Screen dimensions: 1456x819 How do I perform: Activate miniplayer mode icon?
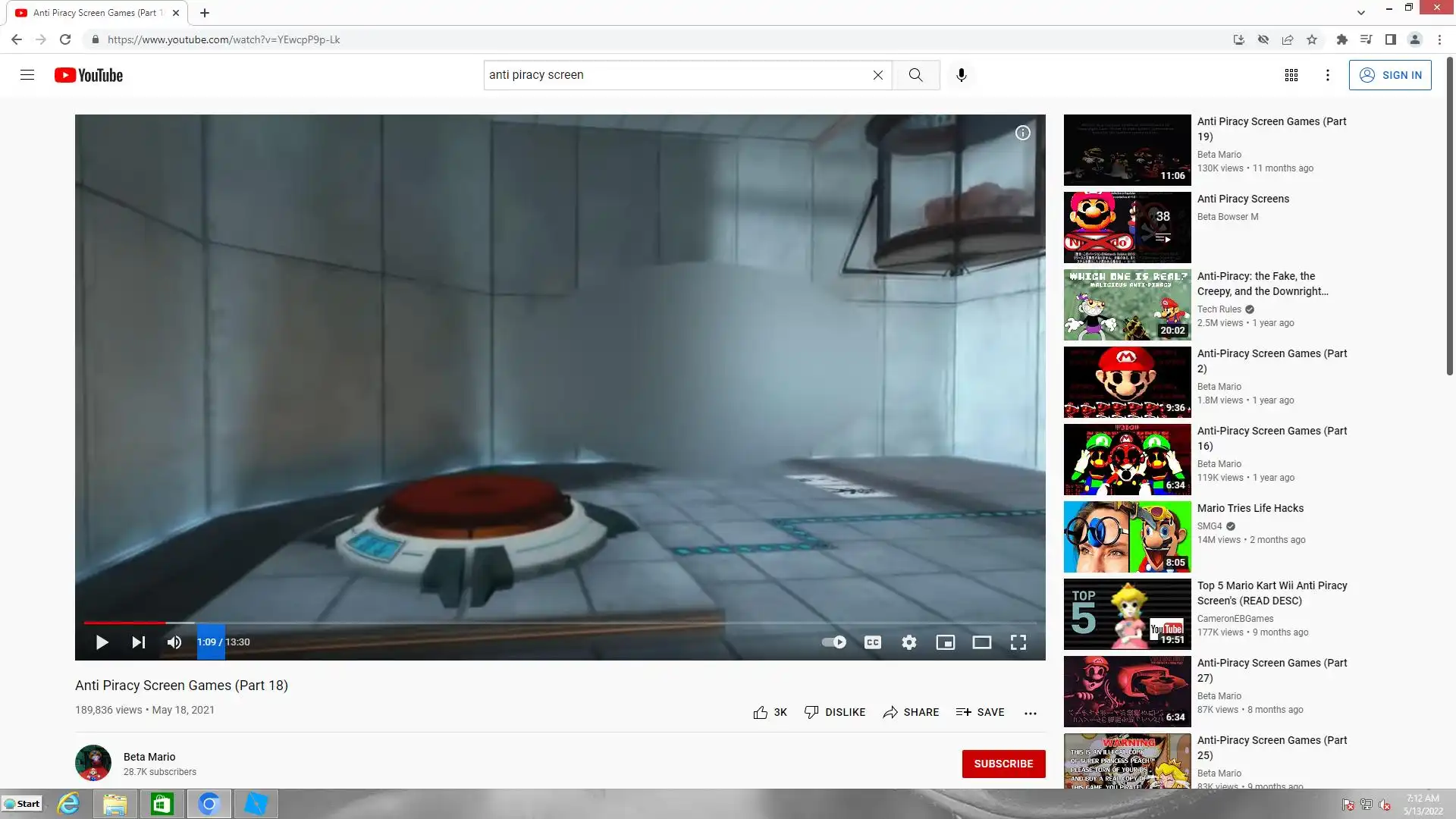945,642
